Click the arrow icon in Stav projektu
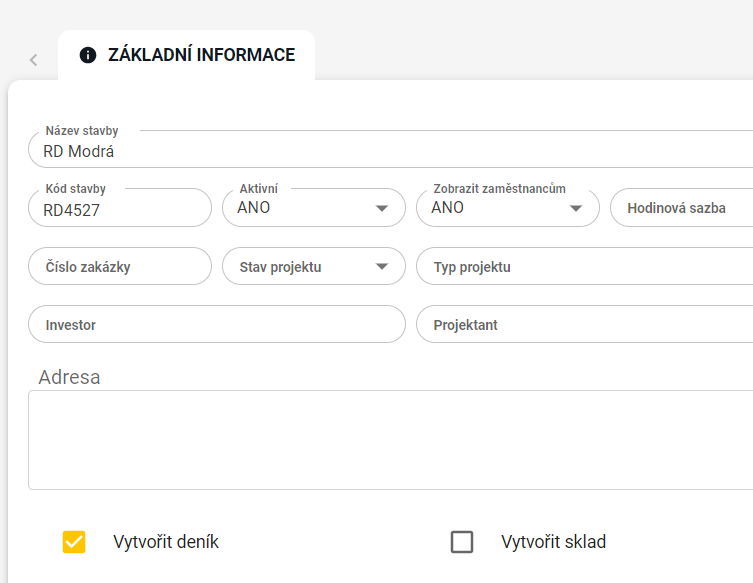Viewport: 753px width, 583px height. pyautogui.click(x=382, y=267)
